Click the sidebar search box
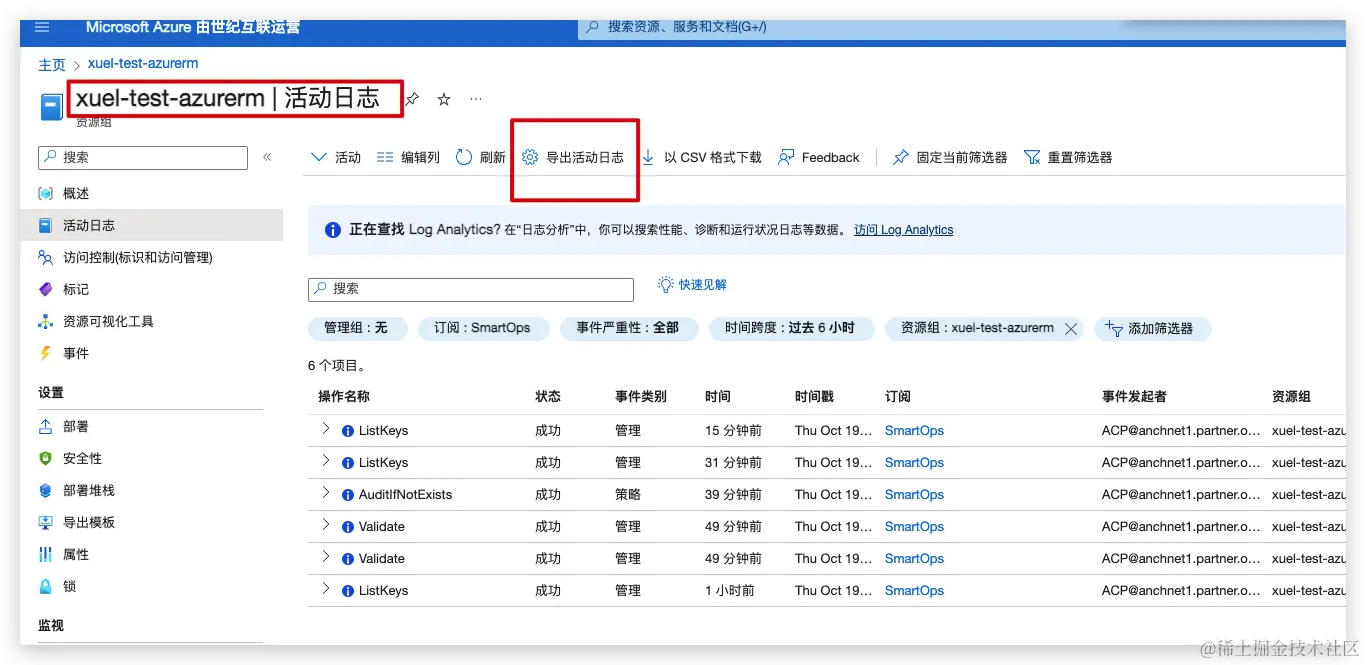Screen dimensions: 1366x665 coord(143,157)
